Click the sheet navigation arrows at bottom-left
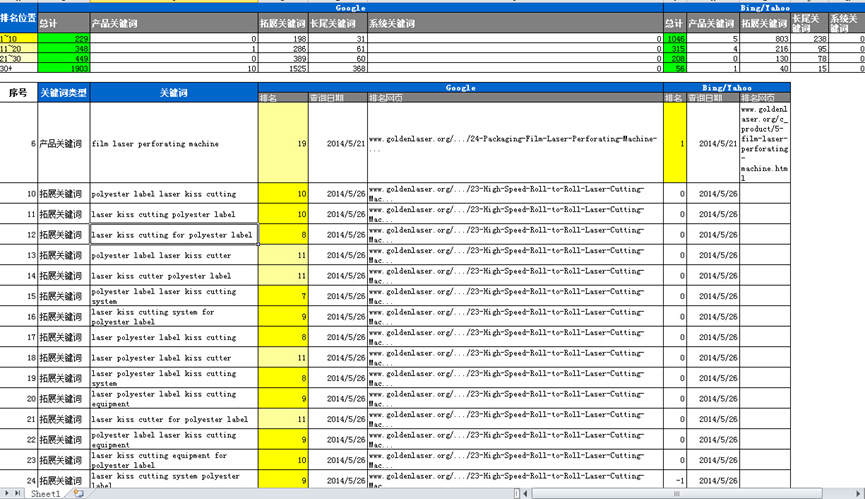The width and height of the screenshot is (865, 499). click(x=12, y=494)
